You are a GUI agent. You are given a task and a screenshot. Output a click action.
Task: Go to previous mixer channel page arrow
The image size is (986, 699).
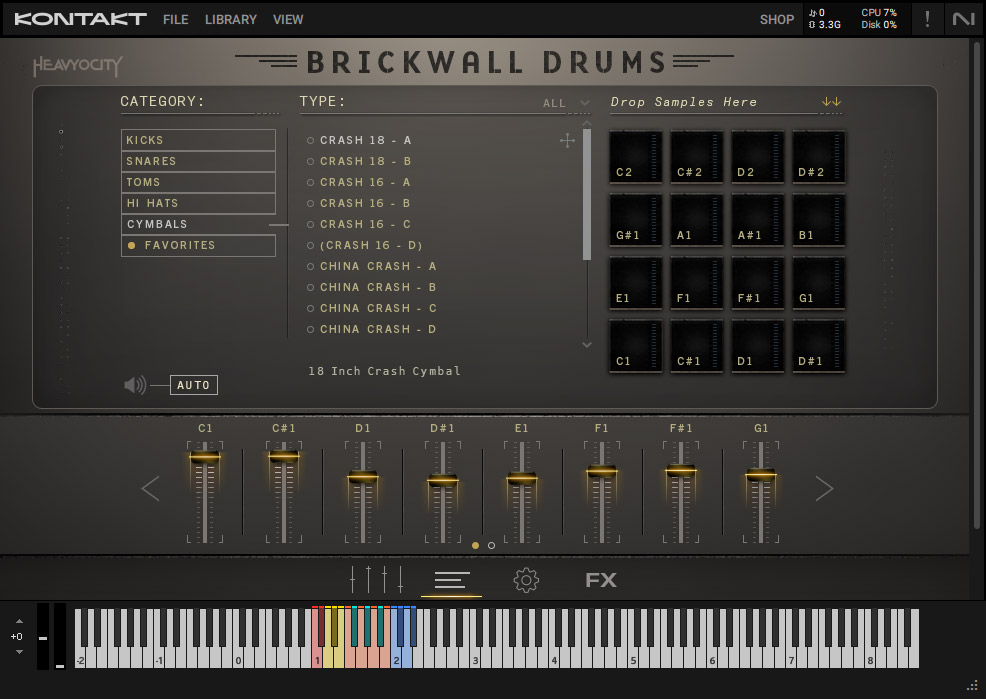[150, 488]
